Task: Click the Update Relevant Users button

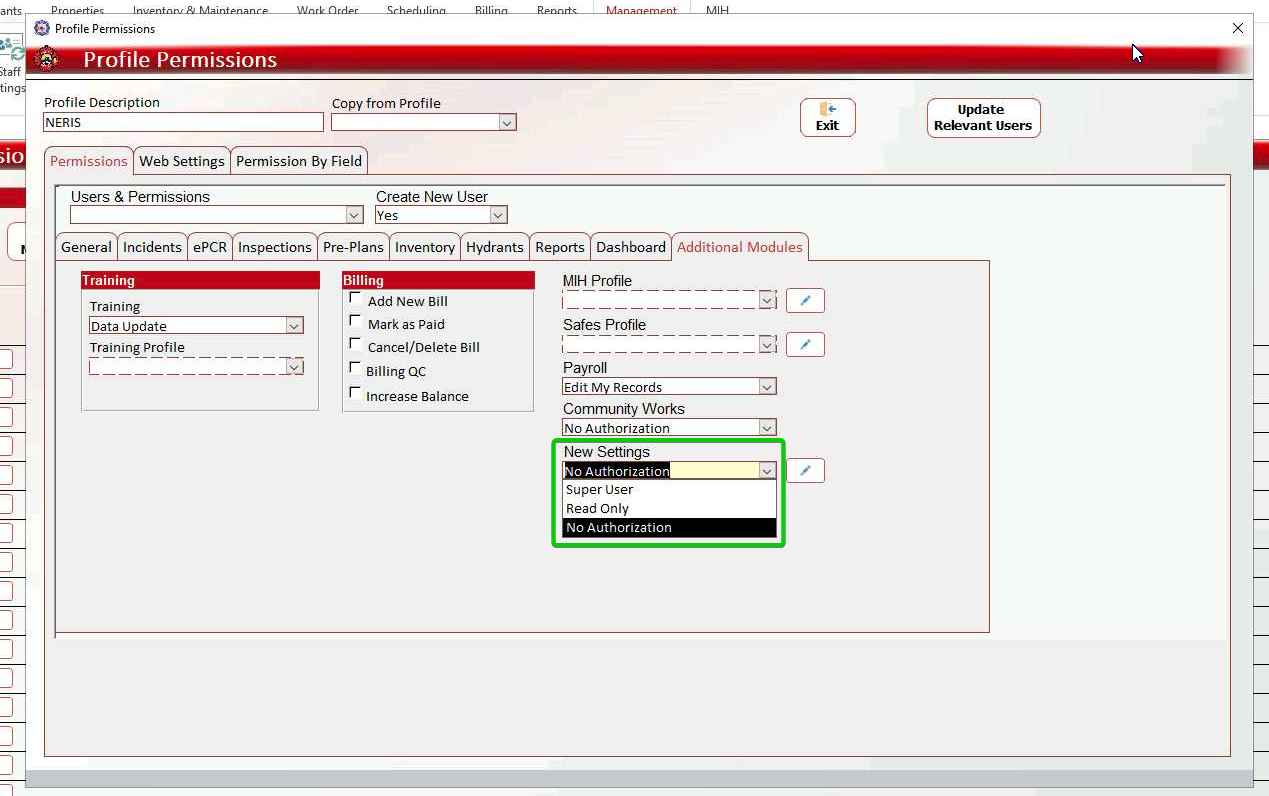Action: tap(983, 117)
